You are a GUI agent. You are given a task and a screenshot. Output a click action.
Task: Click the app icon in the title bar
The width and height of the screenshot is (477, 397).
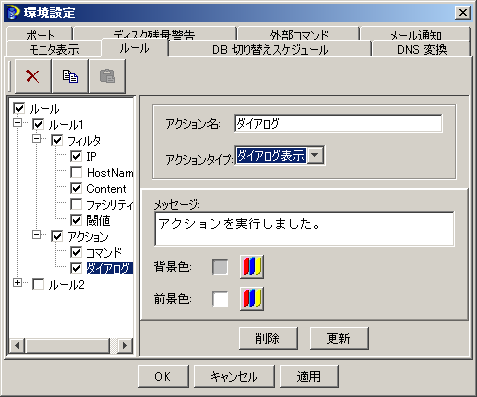point(13,13)
